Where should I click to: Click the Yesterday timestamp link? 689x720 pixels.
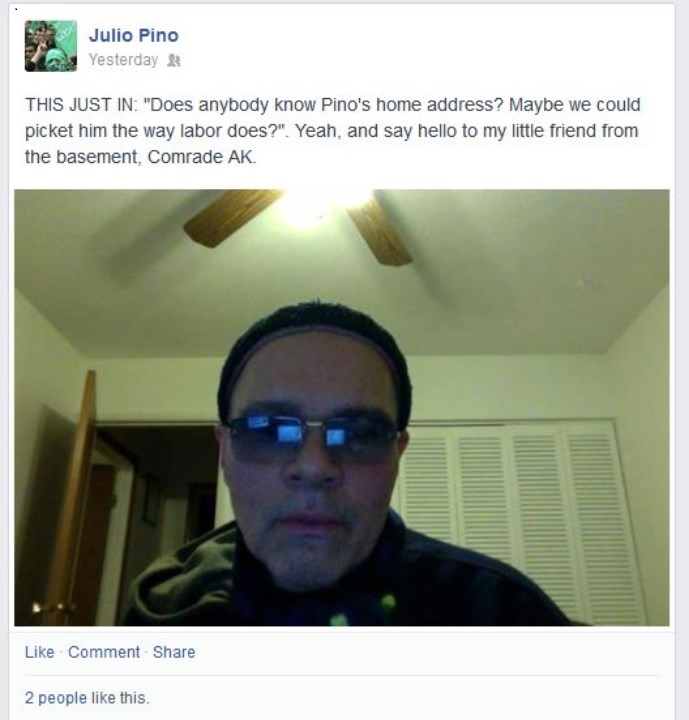[x=123, y=60]
